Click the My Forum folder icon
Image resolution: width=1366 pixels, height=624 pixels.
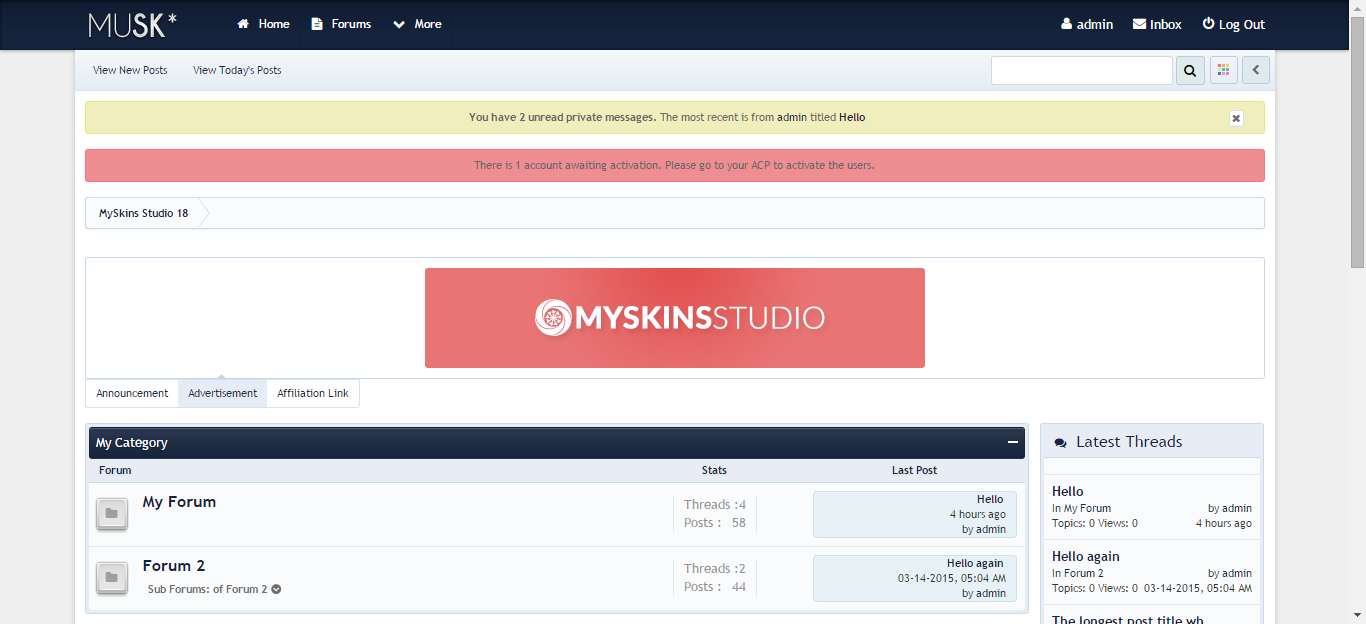112,514
